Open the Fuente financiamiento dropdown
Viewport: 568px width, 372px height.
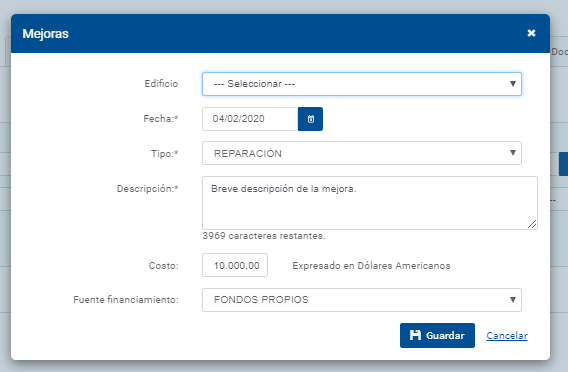click(362, 300)
